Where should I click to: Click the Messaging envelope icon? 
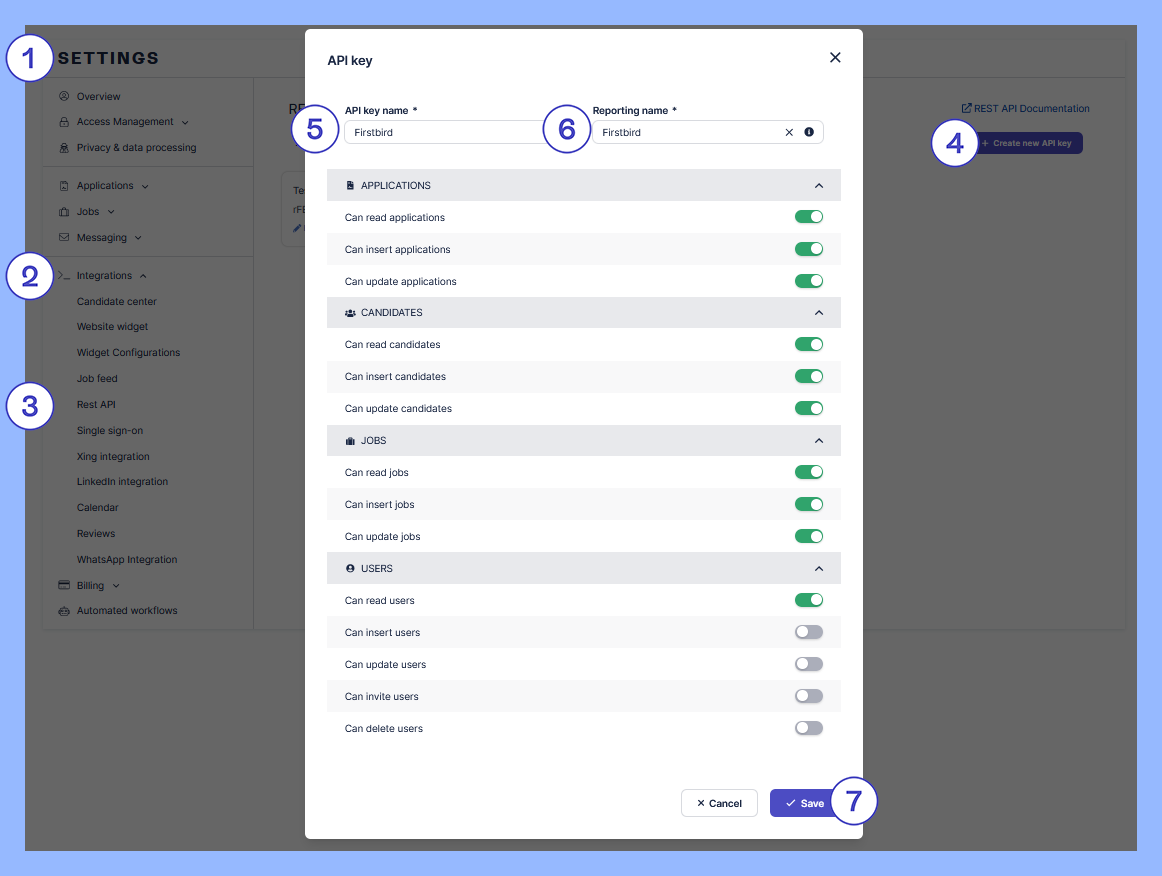point(64,238)
